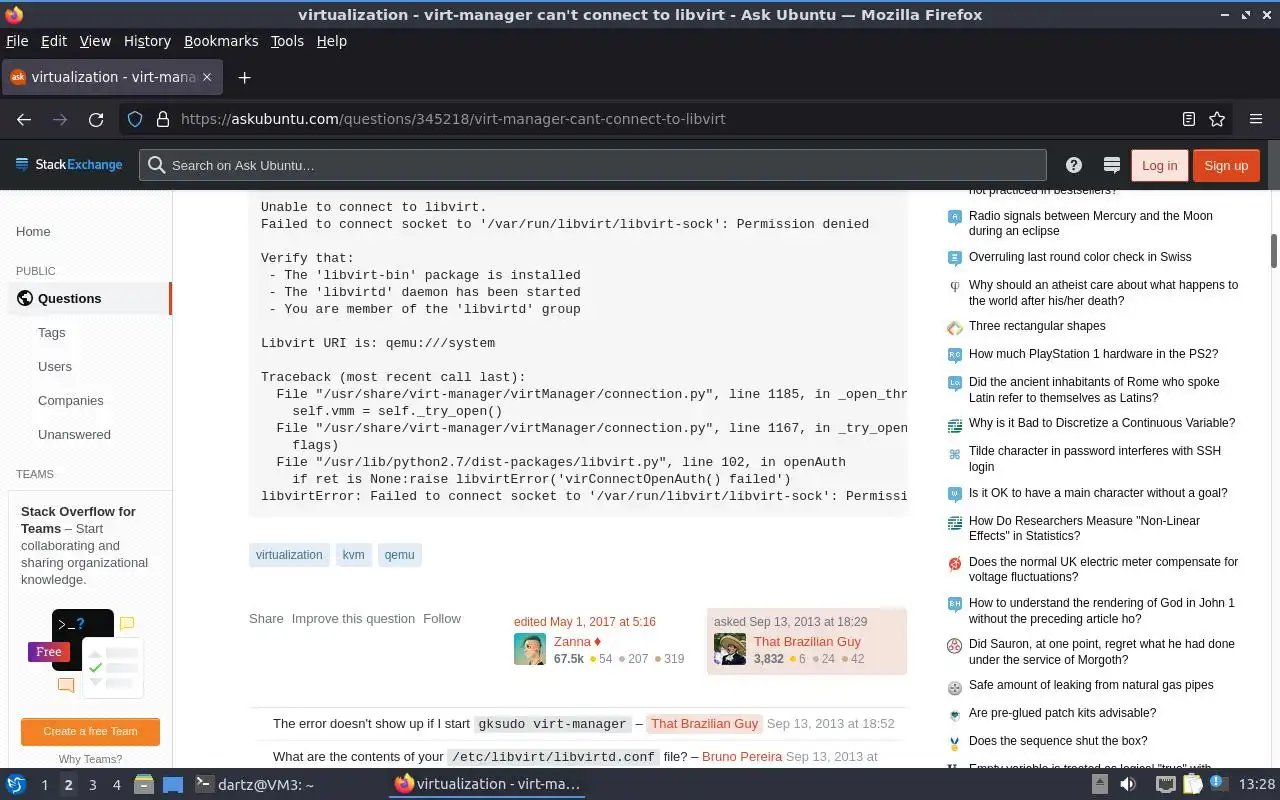This screenshot has width=1280, height=800.
Task: Open the File menu
Action: point(17,41)
